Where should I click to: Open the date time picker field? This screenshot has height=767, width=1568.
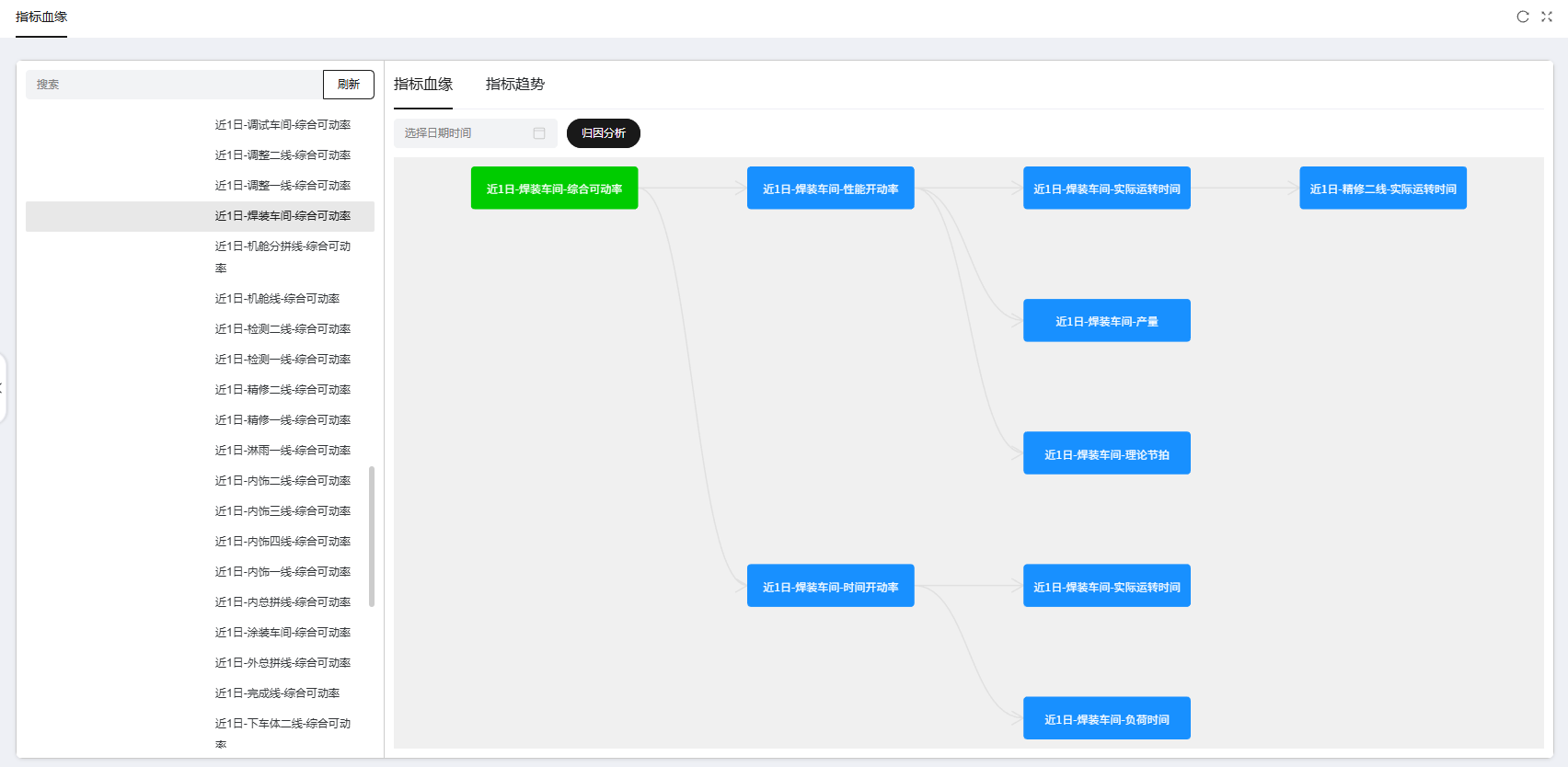click(466, 133)
